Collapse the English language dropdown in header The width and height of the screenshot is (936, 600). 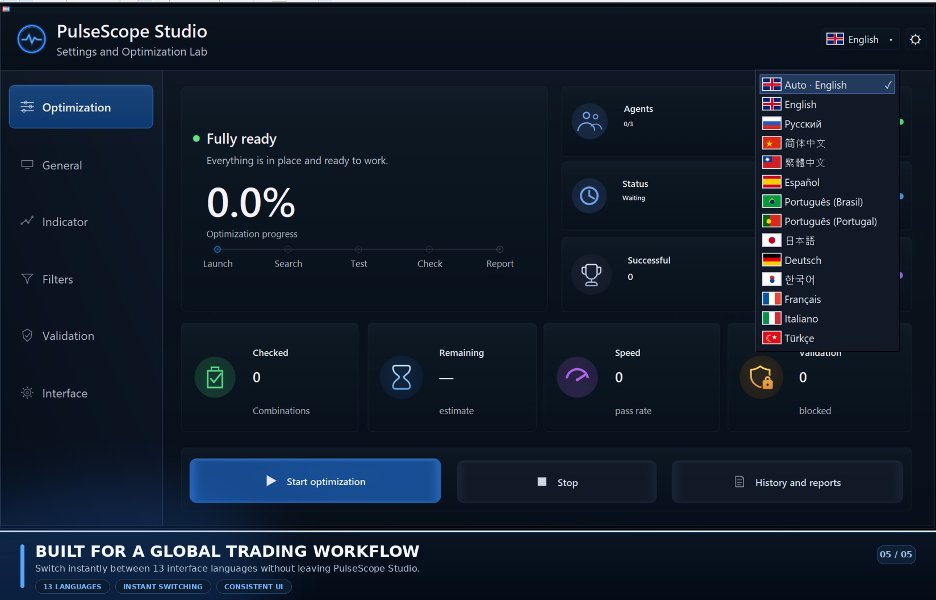[x=860, y=39]
